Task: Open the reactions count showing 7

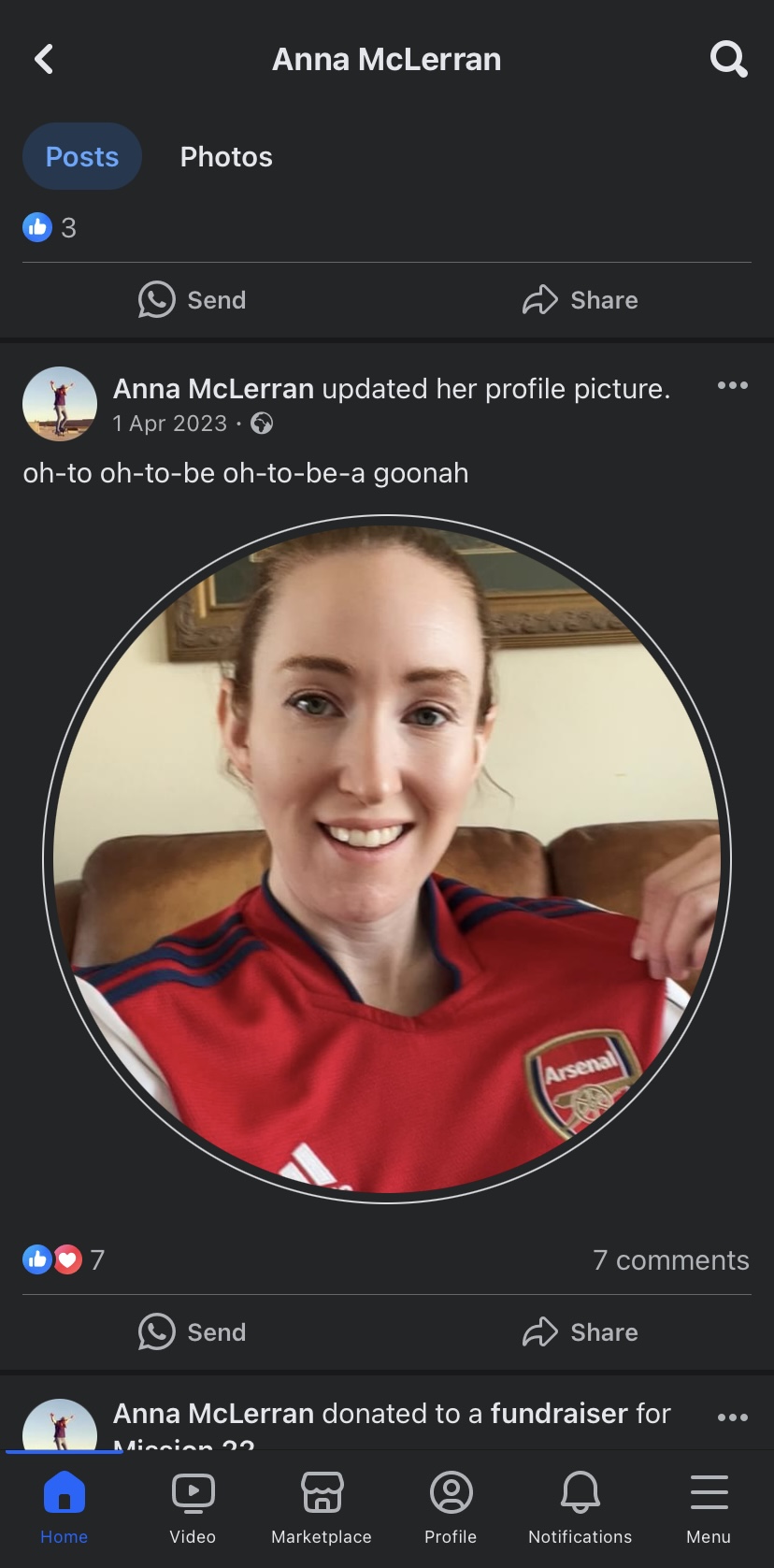Action: pos(64,1260)
